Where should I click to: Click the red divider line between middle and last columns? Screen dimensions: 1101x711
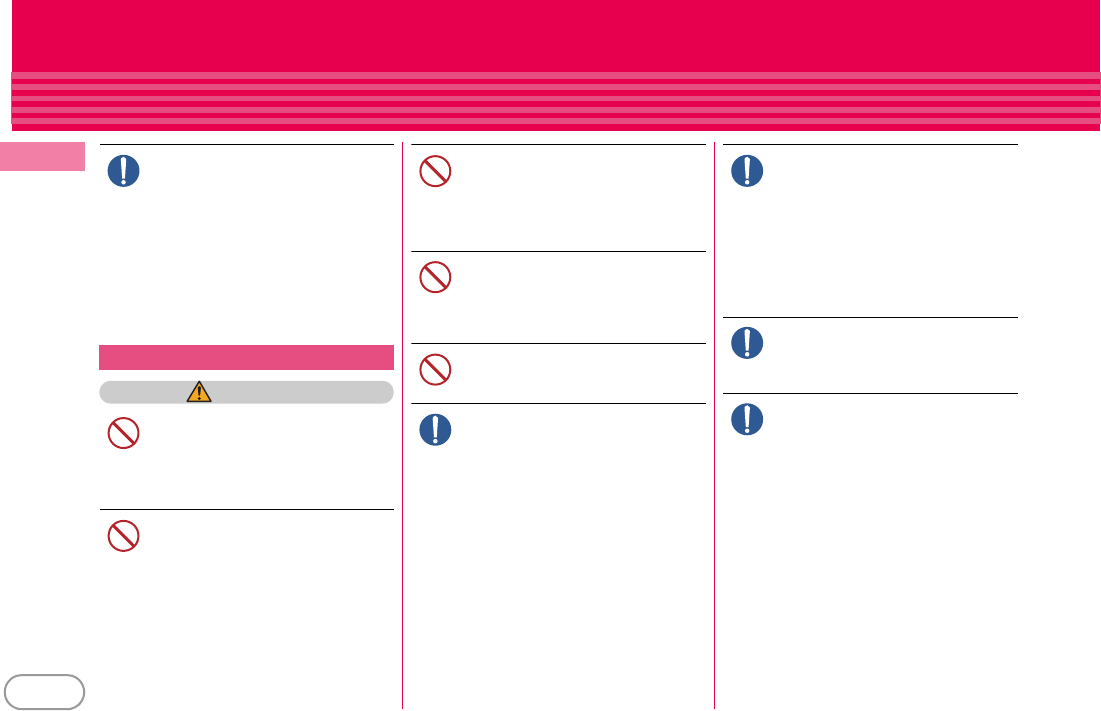(714, 425)
